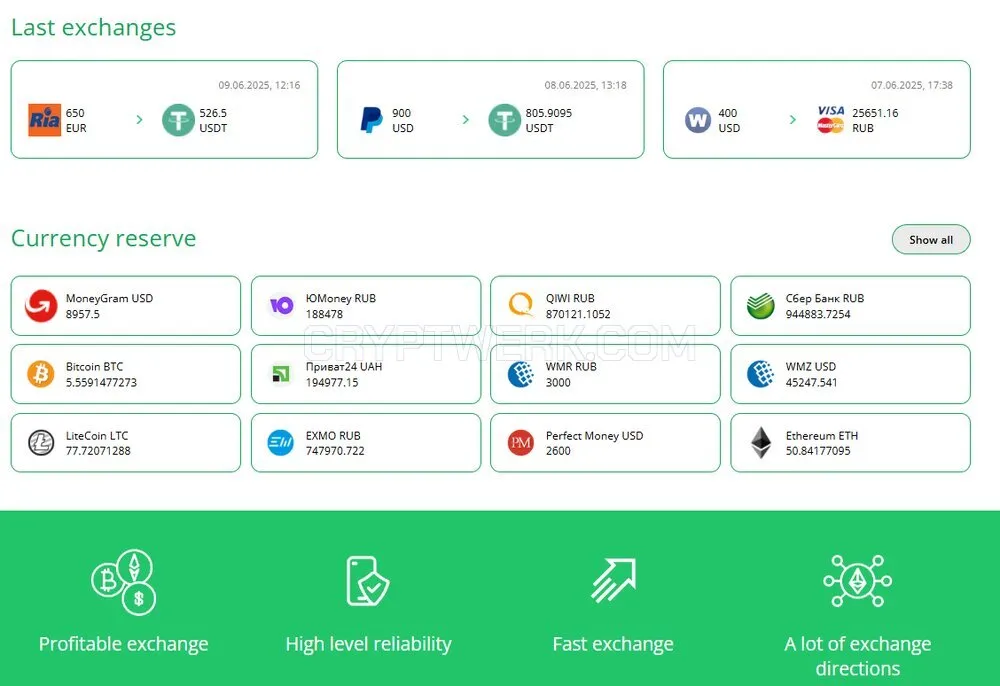The width and height of the screenshot is (1000, 686).
Task: Click the PayPal logo in the second exchange card
Action: (x=371, y=120)
